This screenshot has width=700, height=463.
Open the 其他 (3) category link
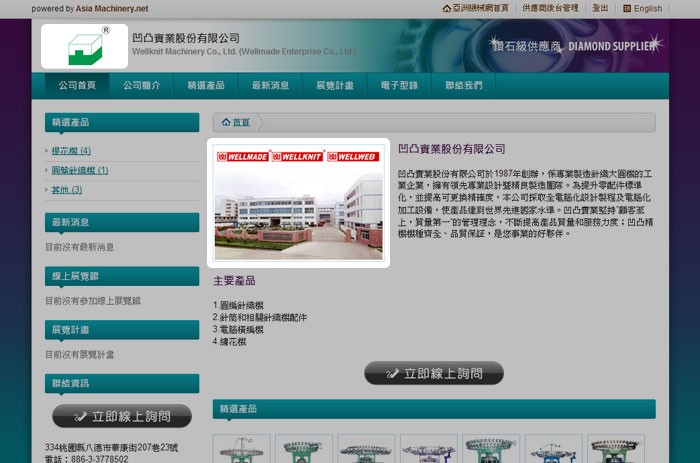67,190
